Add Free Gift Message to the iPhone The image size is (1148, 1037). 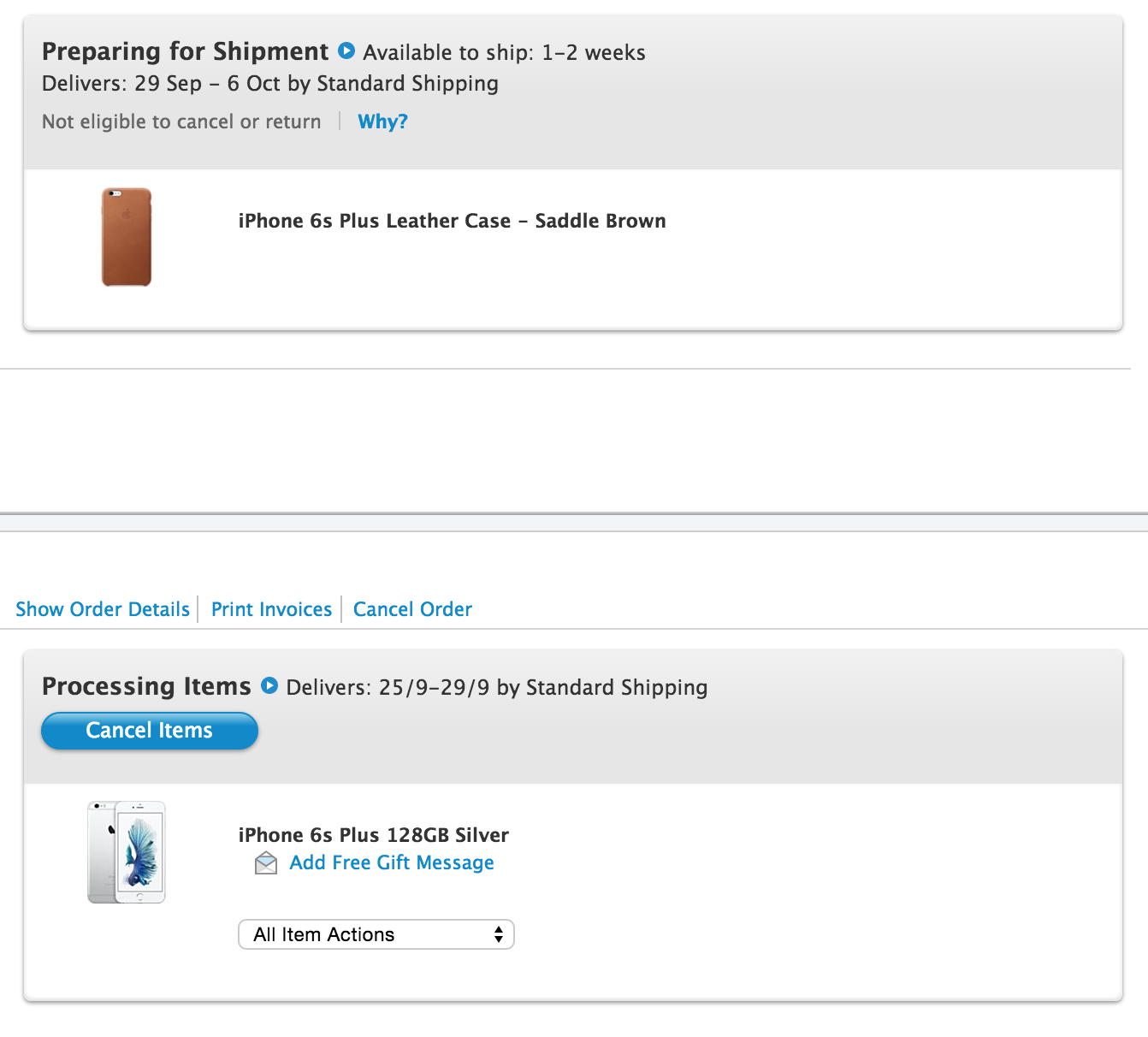392,862
